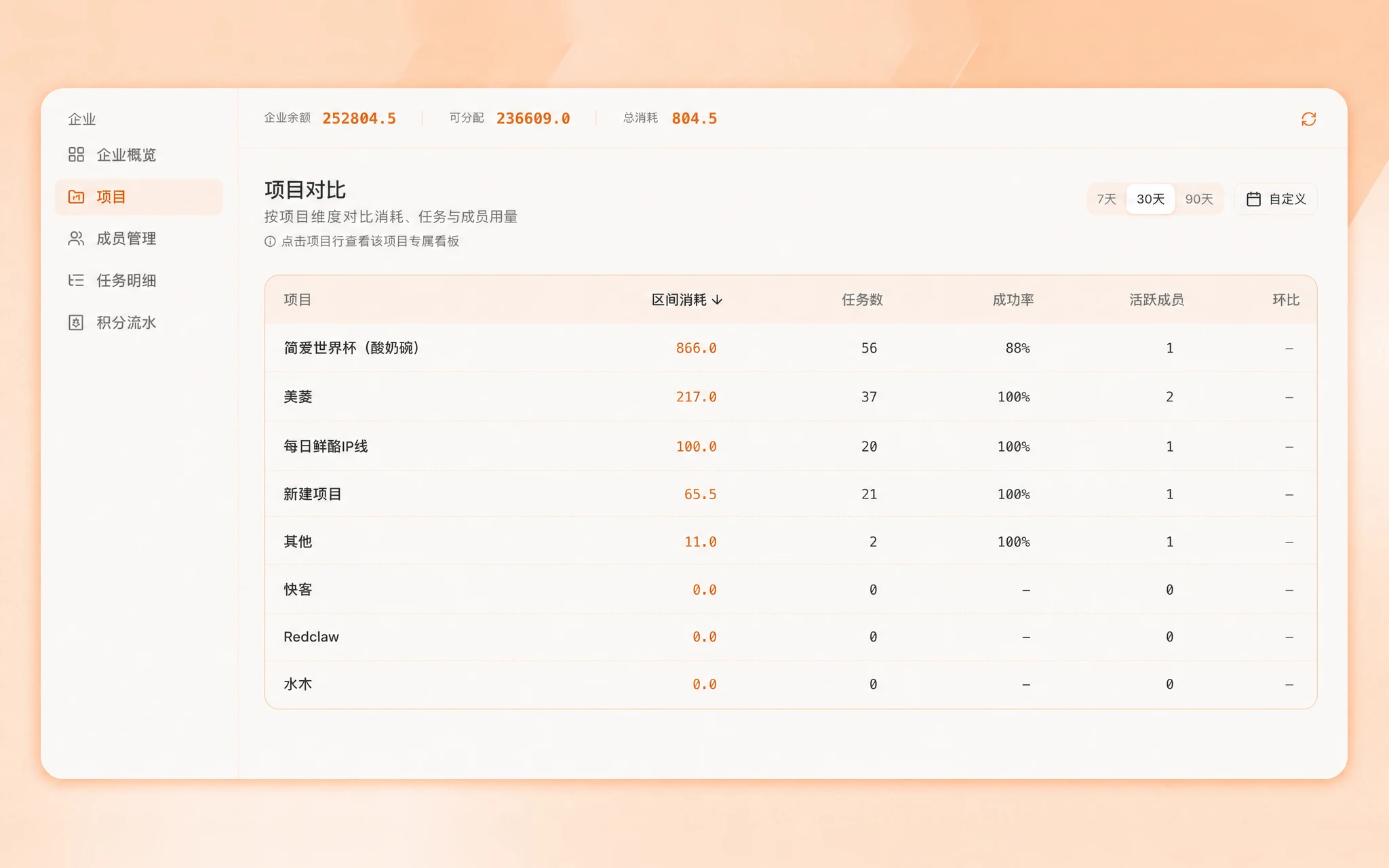Image resolution: width=1389 pixels, height=868 pixels.
Task: Click the 活跃成员 column header
Action: pyautogui.click(x=1156, y=300)
